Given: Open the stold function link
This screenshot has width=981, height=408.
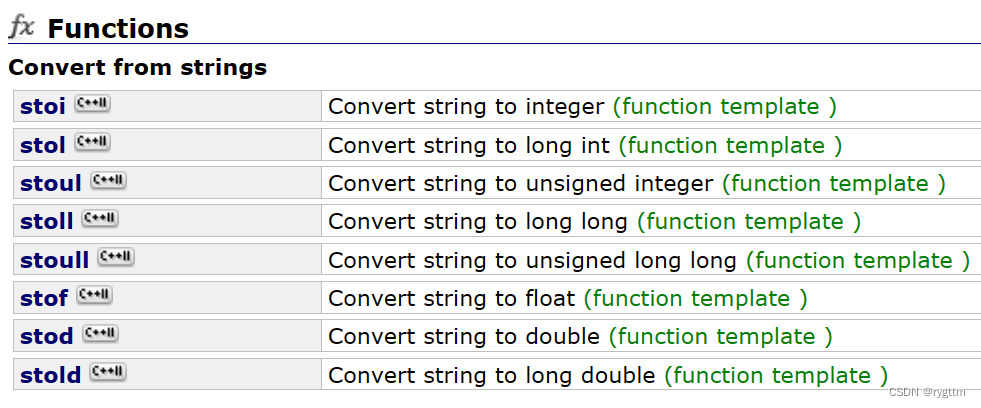Looking at the screenshot, I should (x=51, y=375).
